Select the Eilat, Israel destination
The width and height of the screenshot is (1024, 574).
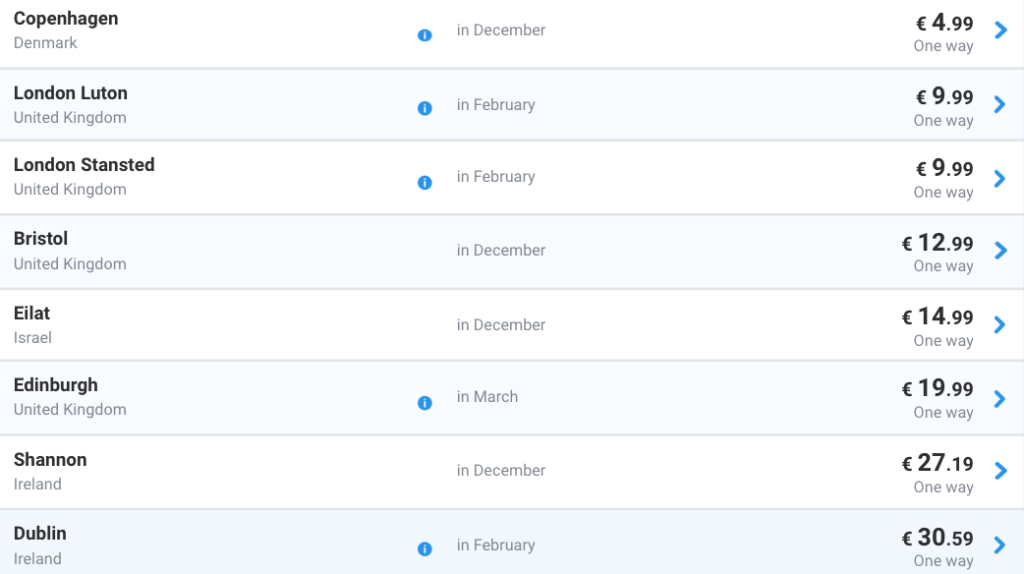pyautogui.click(x=32, y=313)
